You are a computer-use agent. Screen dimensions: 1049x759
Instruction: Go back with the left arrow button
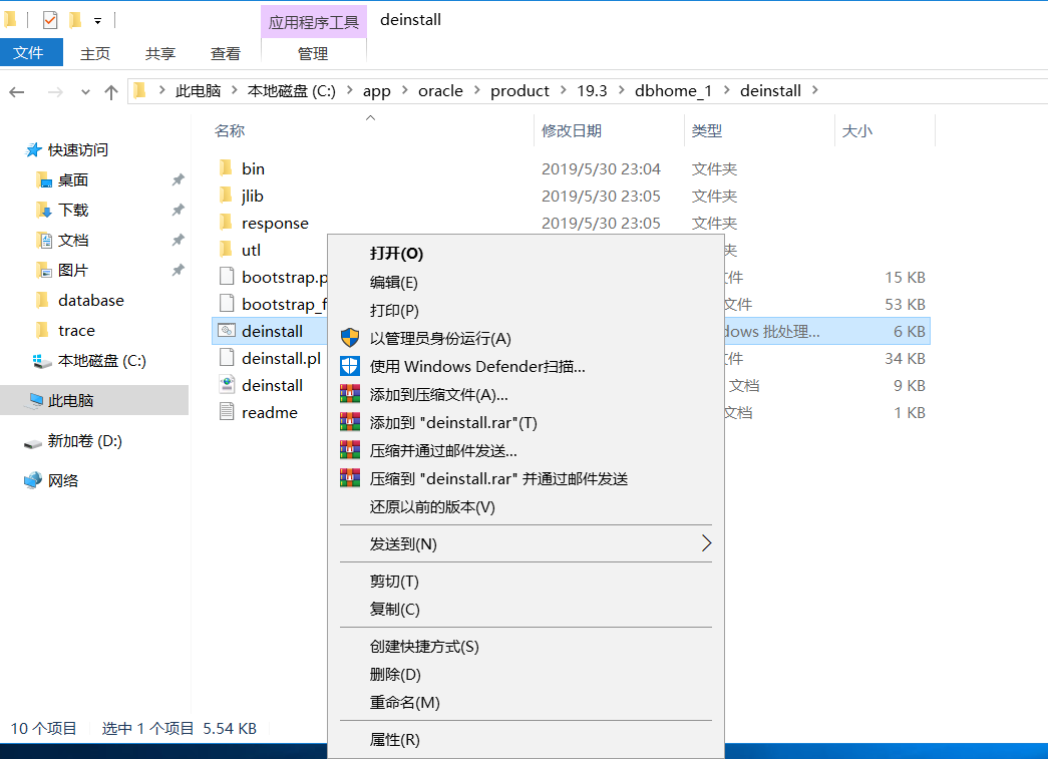point(17,92)
